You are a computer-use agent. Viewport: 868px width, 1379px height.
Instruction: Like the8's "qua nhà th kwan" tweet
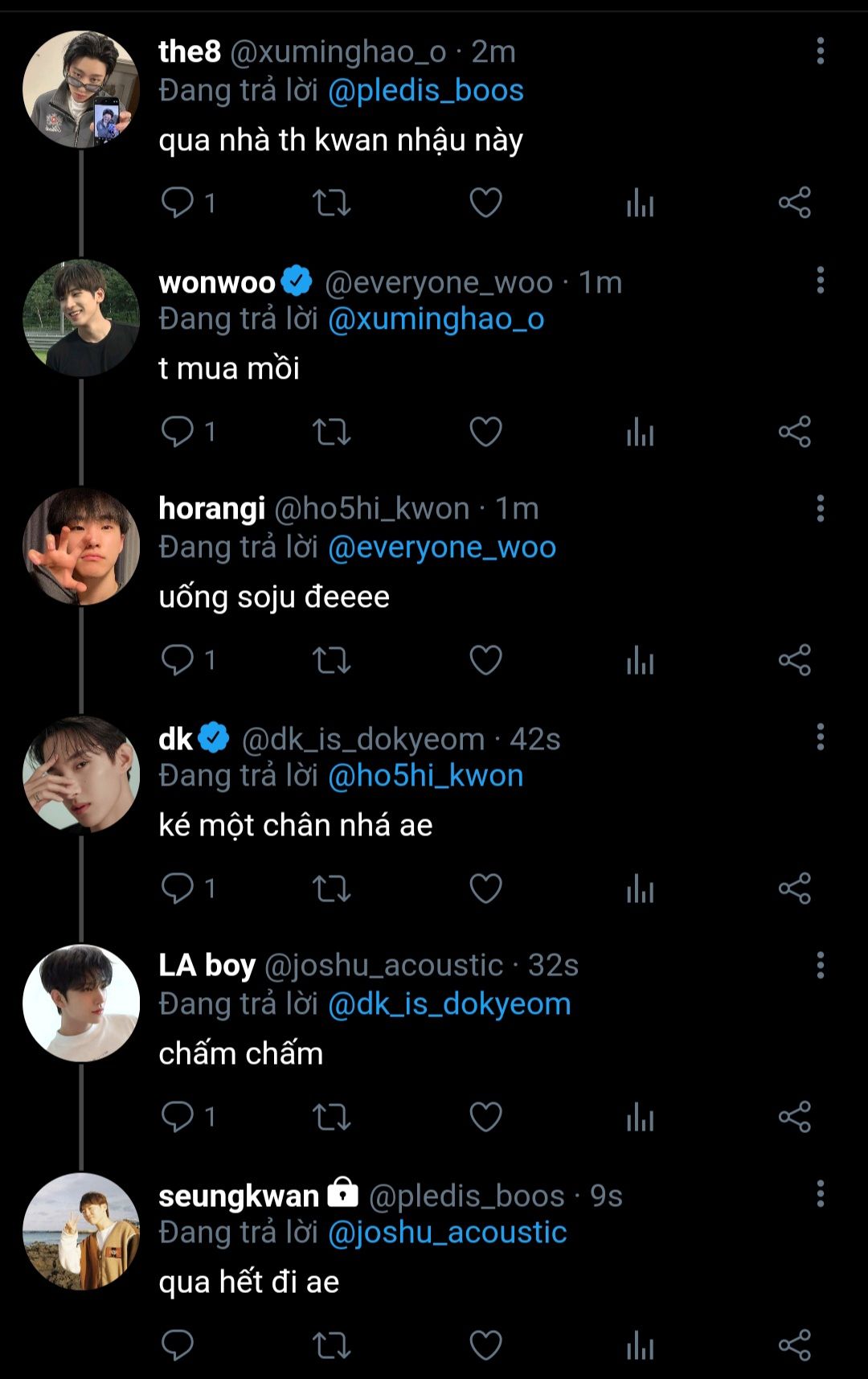click(485, 203)
